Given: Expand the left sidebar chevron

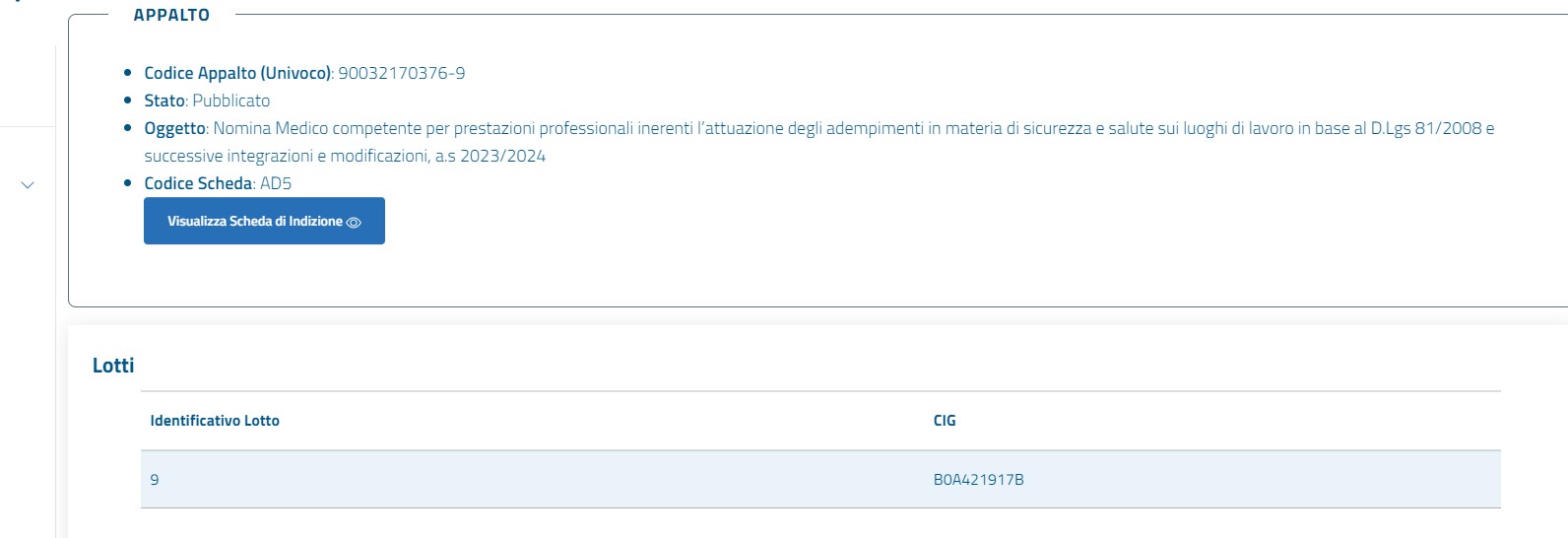Looking at the screenshot, I should [x=28, y=185].
